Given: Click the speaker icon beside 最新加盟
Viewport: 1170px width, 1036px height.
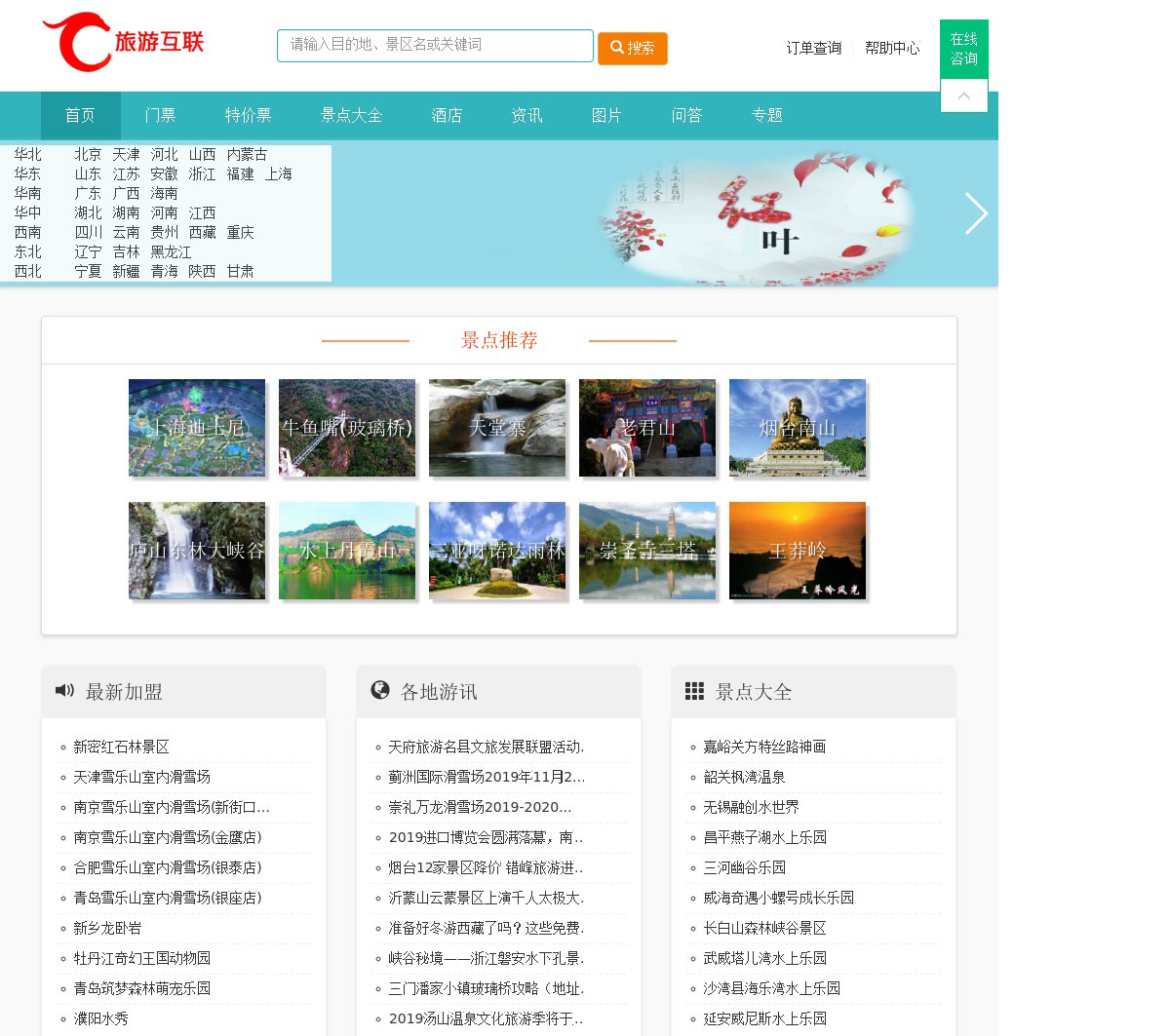Looking at the screenshot, I should [x=64, y=691].
